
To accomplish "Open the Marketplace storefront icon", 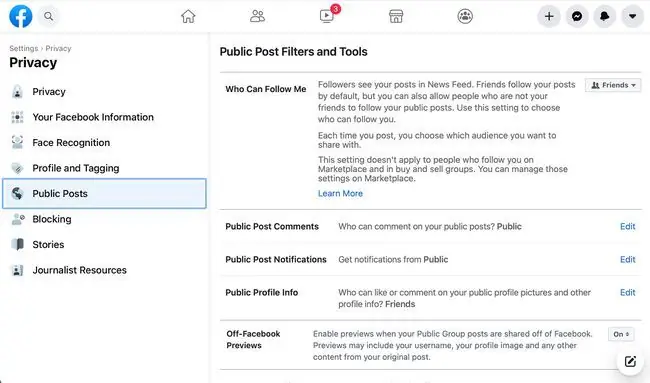I will [396, 16].
